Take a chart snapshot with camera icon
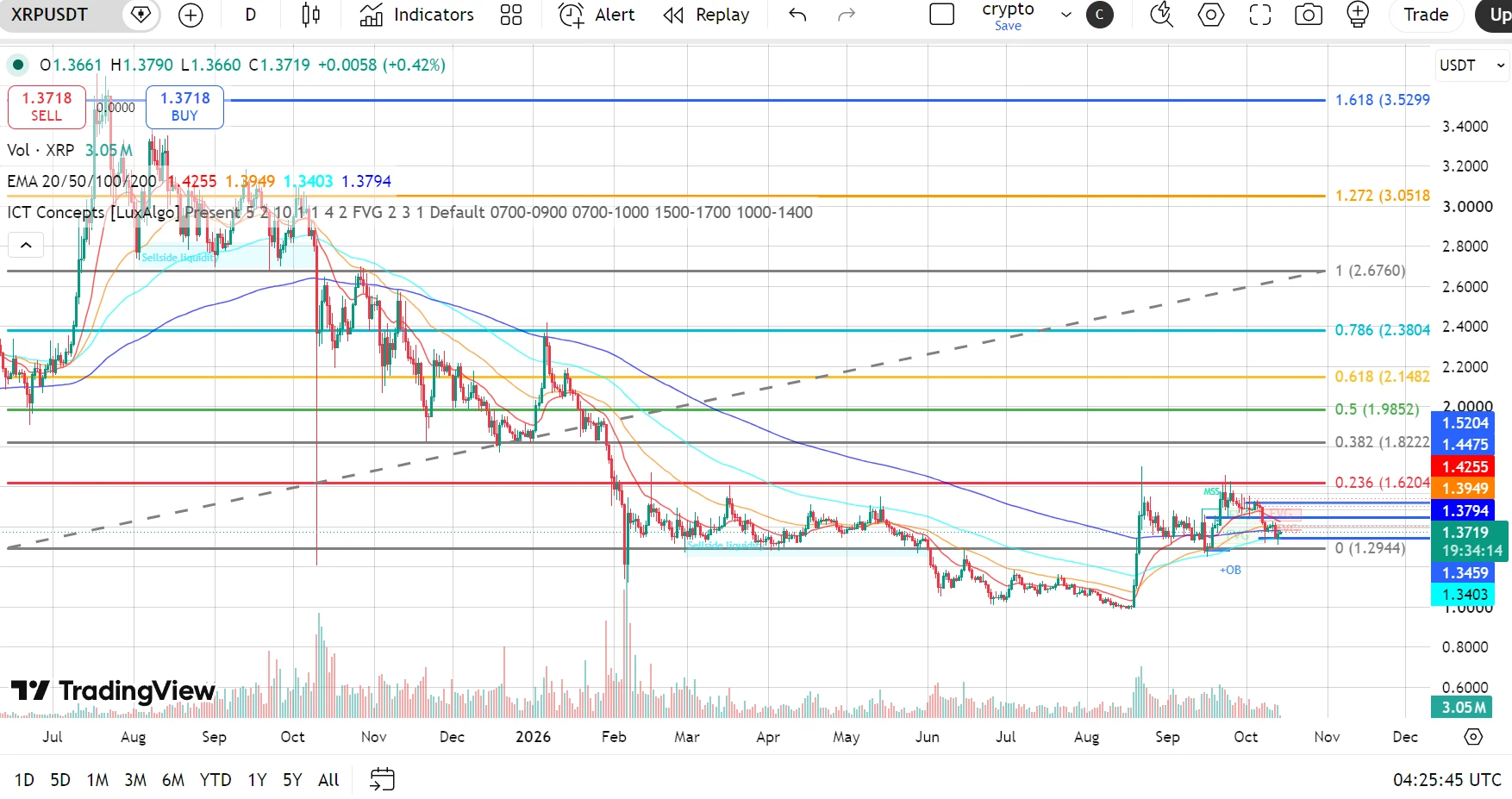 [x=1309, y=15]
